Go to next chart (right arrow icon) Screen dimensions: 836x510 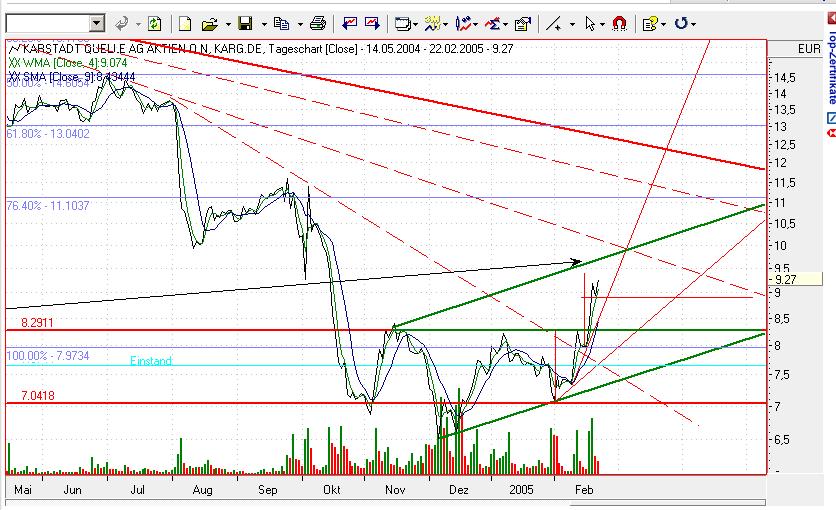tap(372, 23)
